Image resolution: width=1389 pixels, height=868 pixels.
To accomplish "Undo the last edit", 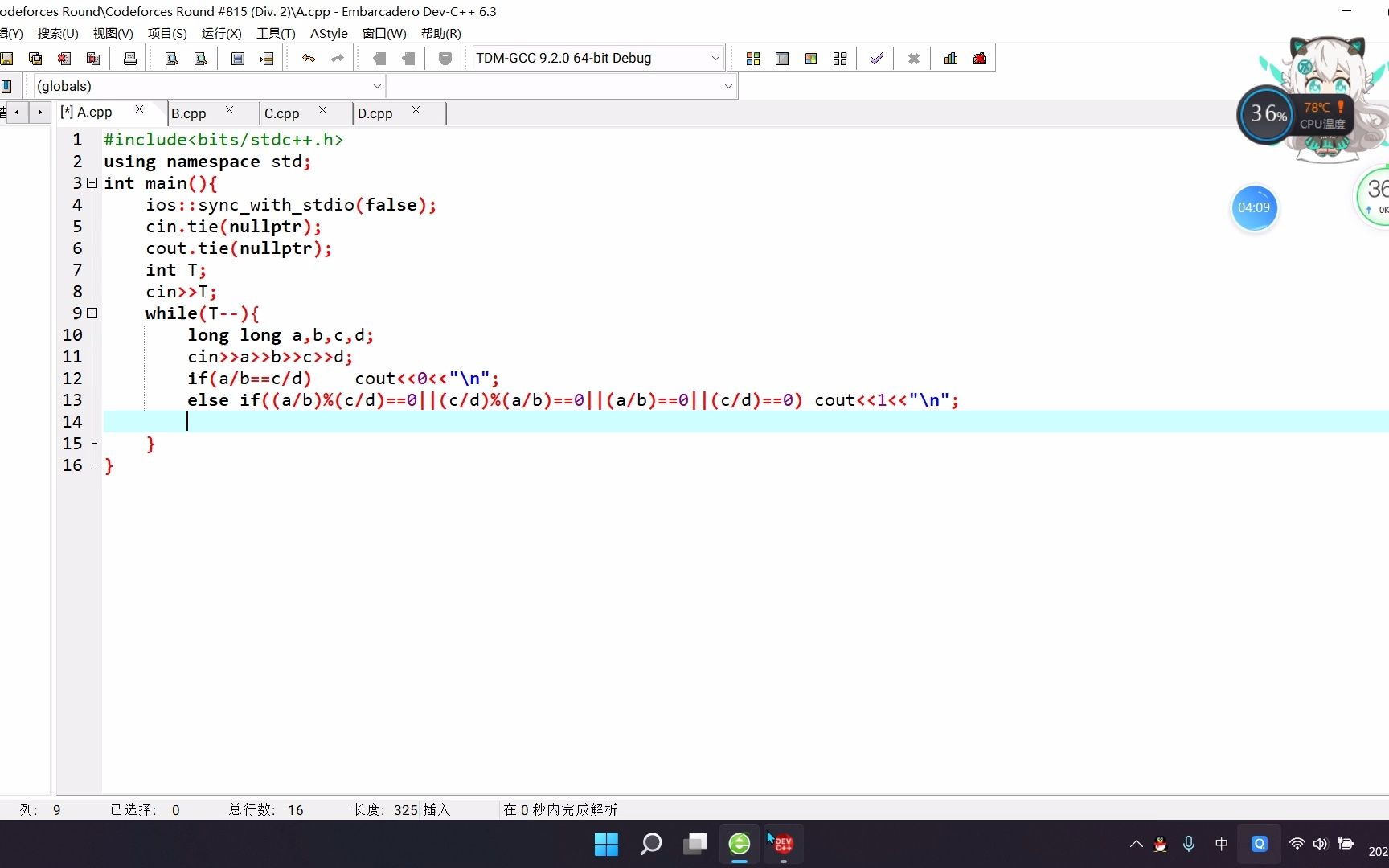I will 309,58.
